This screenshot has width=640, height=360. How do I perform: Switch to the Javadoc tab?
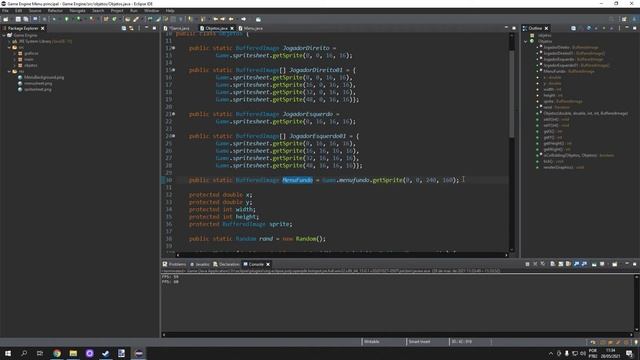(x=200, y=264)
